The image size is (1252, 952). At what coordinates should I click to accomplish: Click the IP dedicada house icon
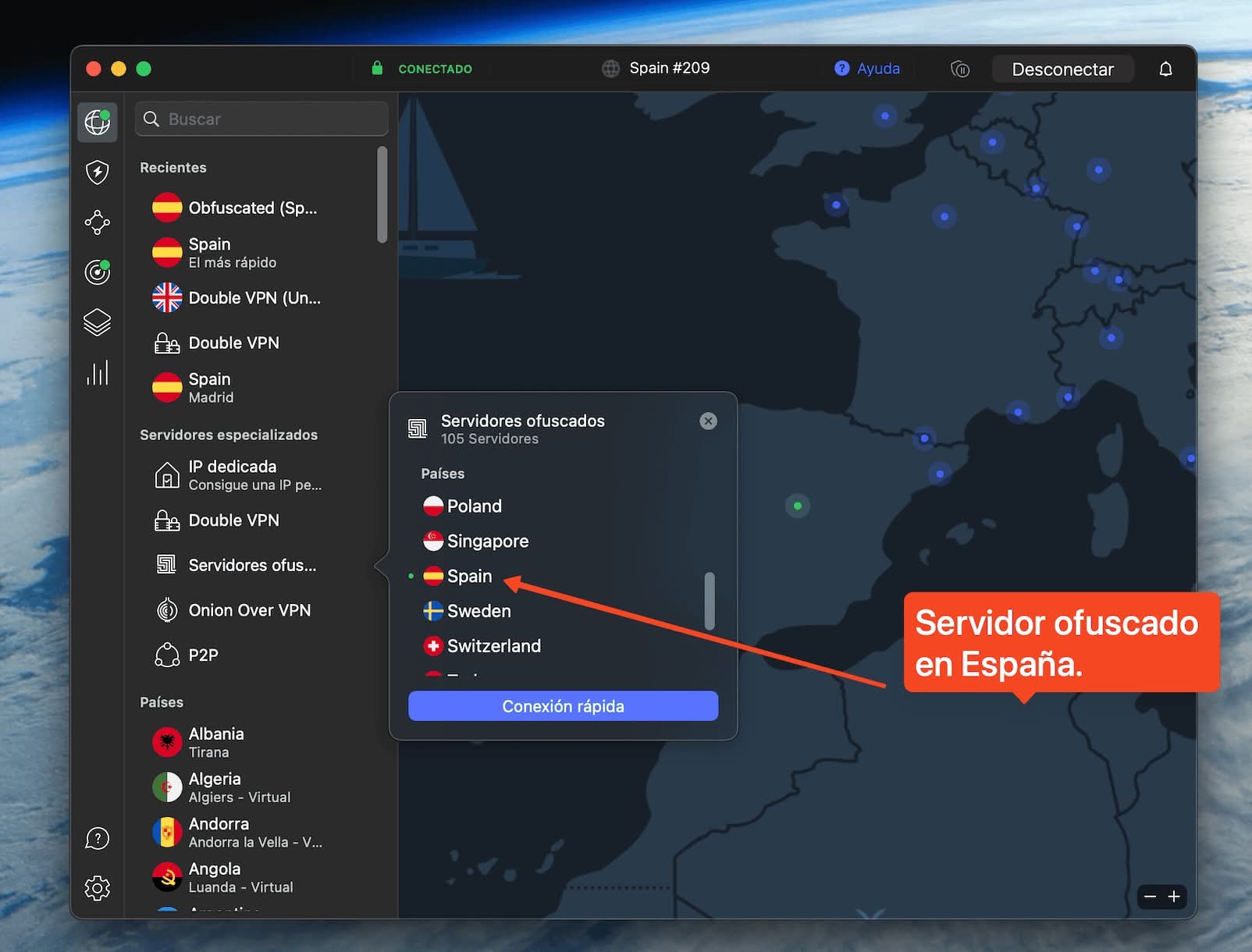click(x=167, y=475)
